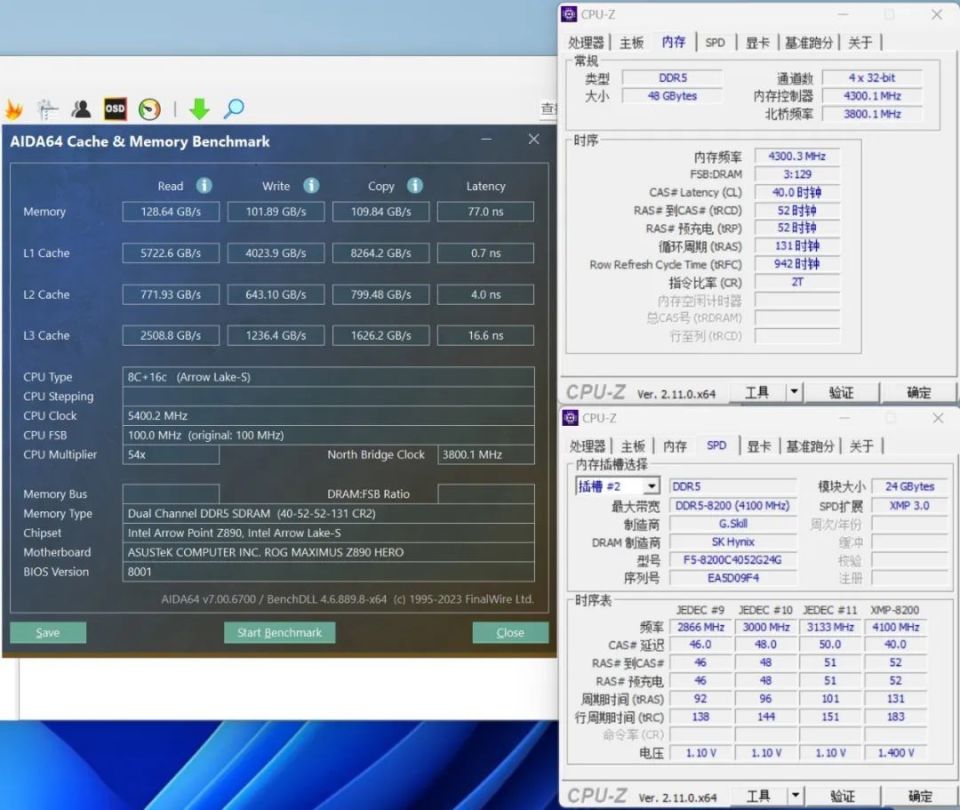Switch to SPD tab in upper CPU-Z window

715,42
